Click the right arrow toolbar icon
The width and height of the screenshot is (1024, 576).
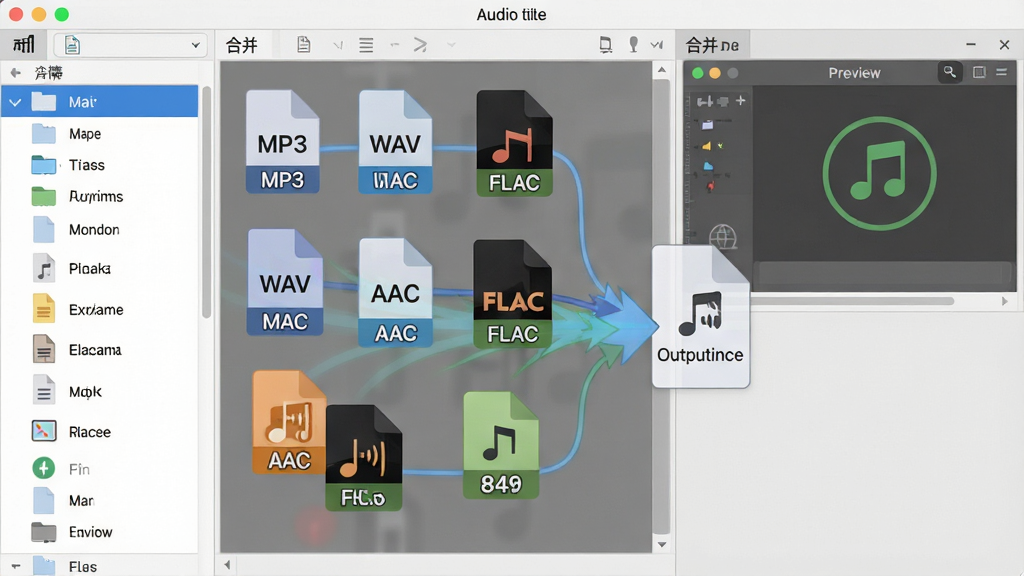coord(420,45)
